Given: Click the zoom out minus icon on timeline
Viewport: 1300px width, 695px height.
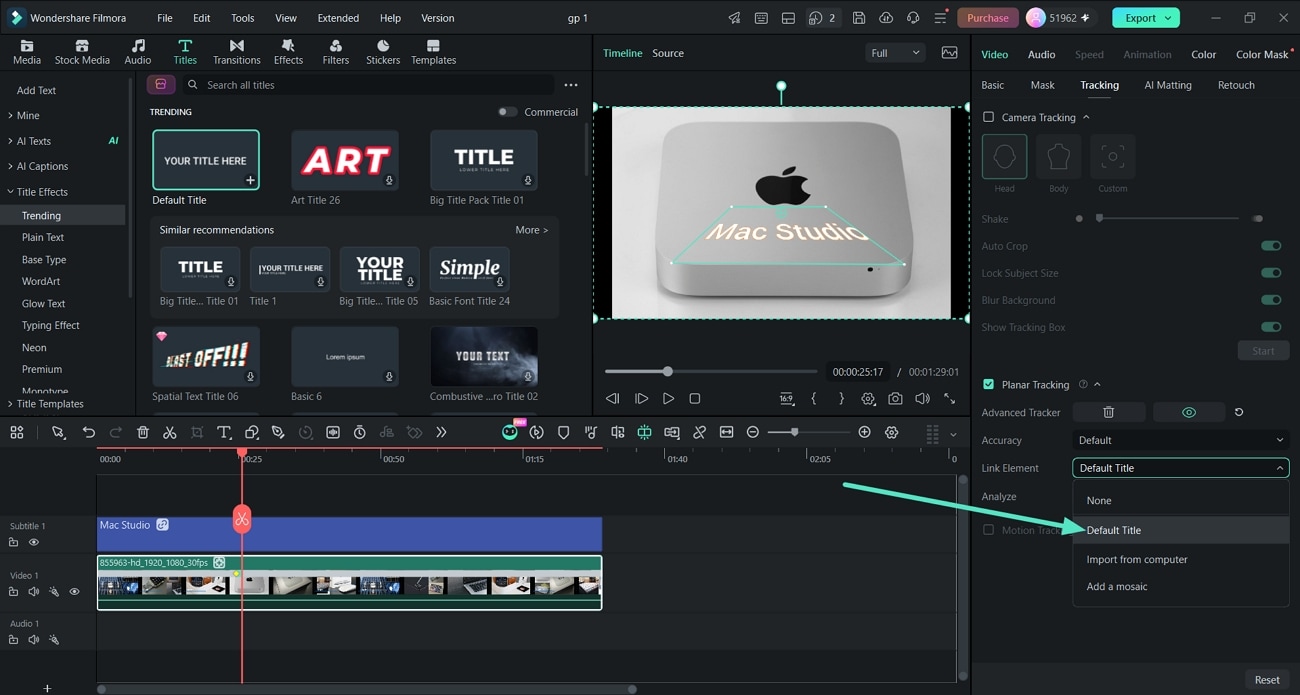Looking at the screenshot, I should point(753,432).
